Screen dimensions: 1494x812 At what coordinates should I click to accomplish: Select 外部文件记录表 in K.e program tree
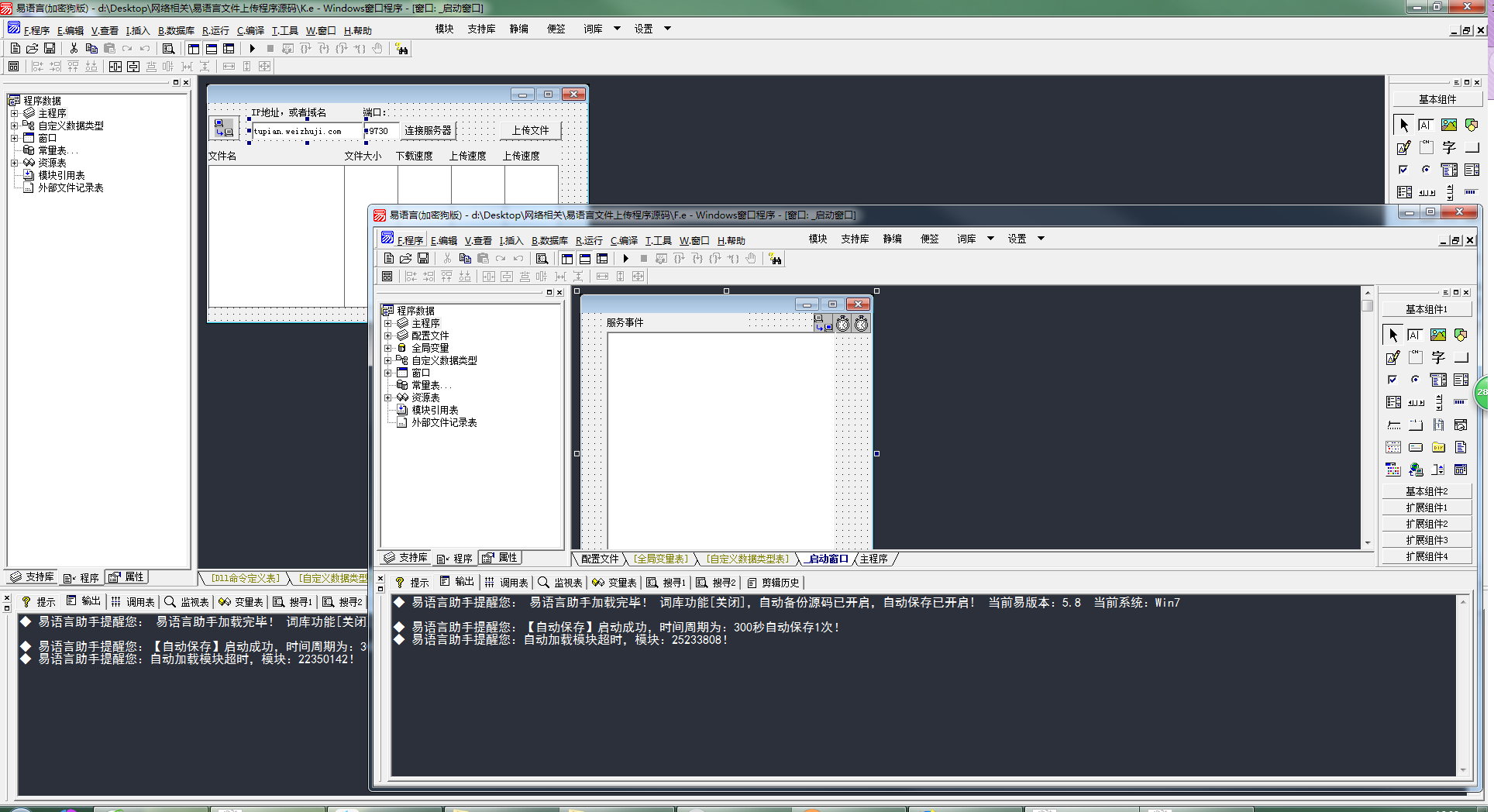pos(71,188)
